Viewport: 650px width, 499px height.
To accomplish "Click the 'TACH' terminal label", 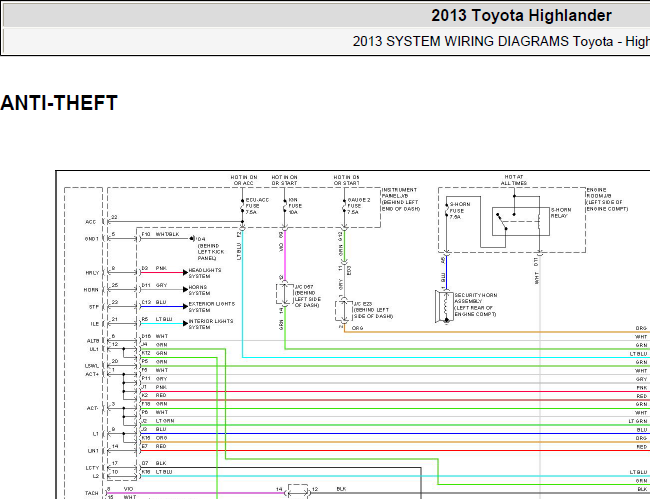I will tap(92, 493).
